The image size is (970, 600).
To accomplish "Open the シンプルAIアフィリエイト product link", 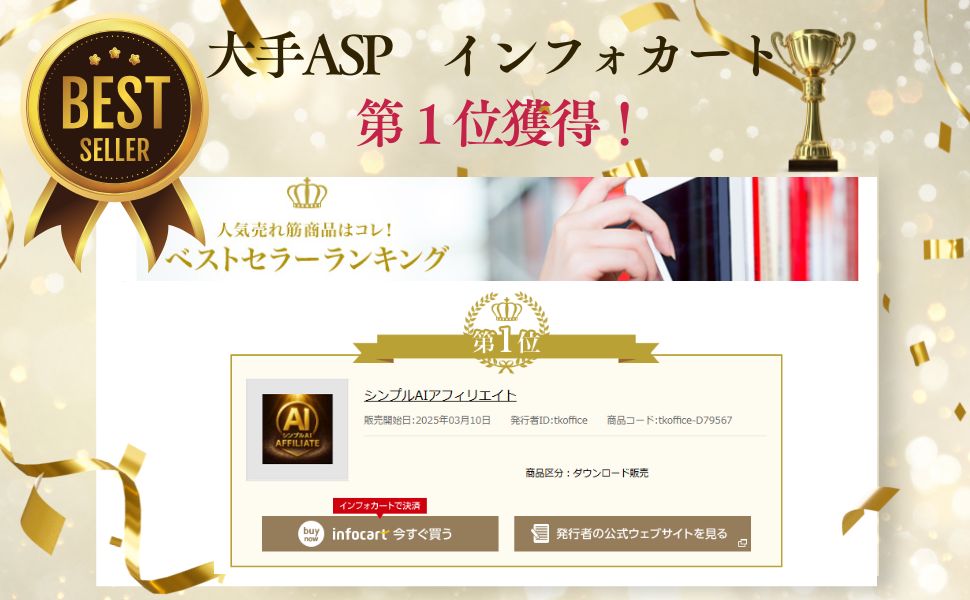I will pos(440,395).
